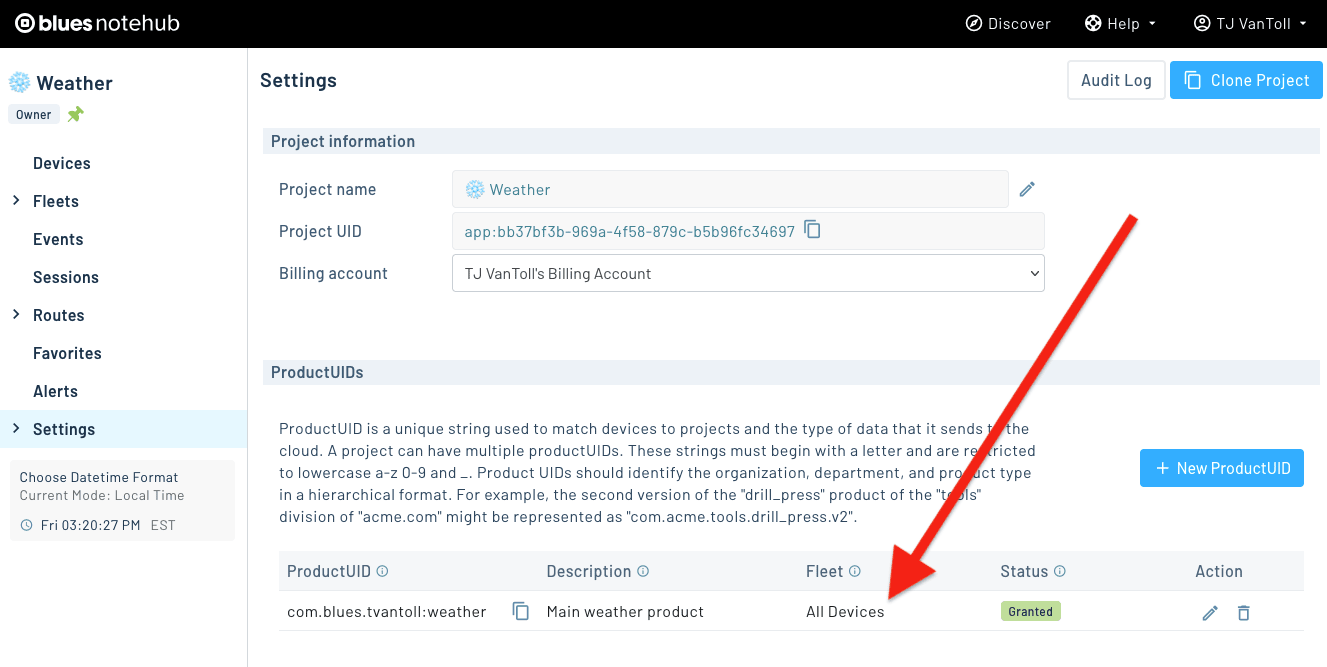Copy the weather ProductUID with copy icon
Screen dimensions: 1327x667
click(x=521, y=611)
